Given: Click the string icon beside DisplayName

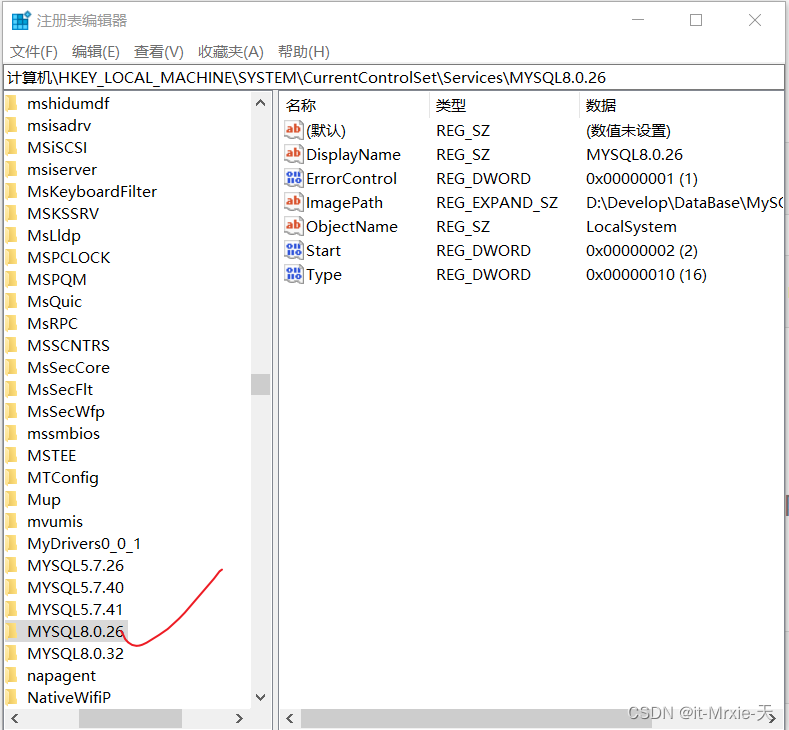Looking at the screenshot, I should coord(293,154).
